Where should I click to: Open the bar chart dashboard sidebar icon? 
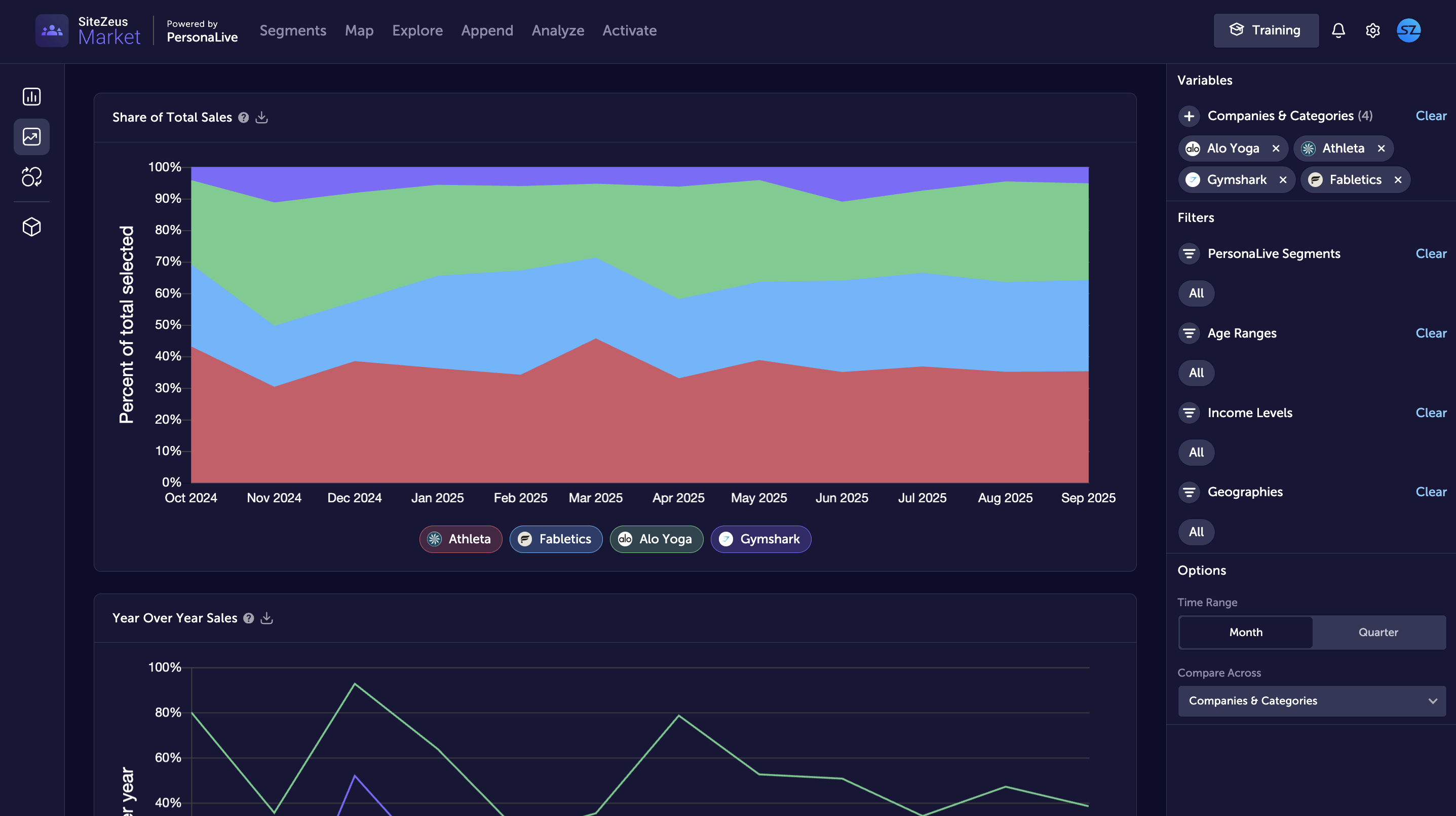31,97
